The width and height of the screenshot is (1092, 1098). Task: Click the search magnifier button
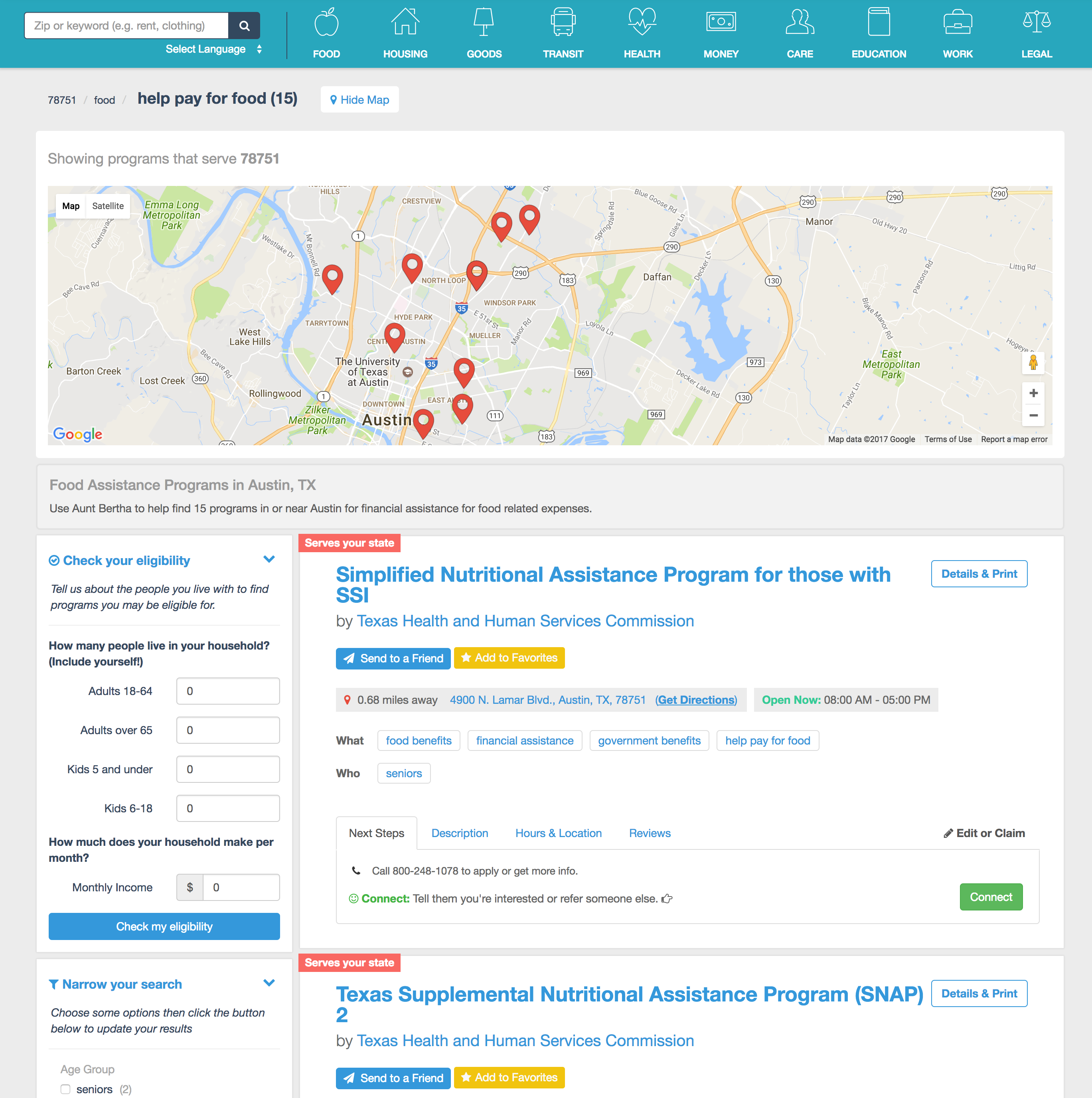click(x=245, y=26)
